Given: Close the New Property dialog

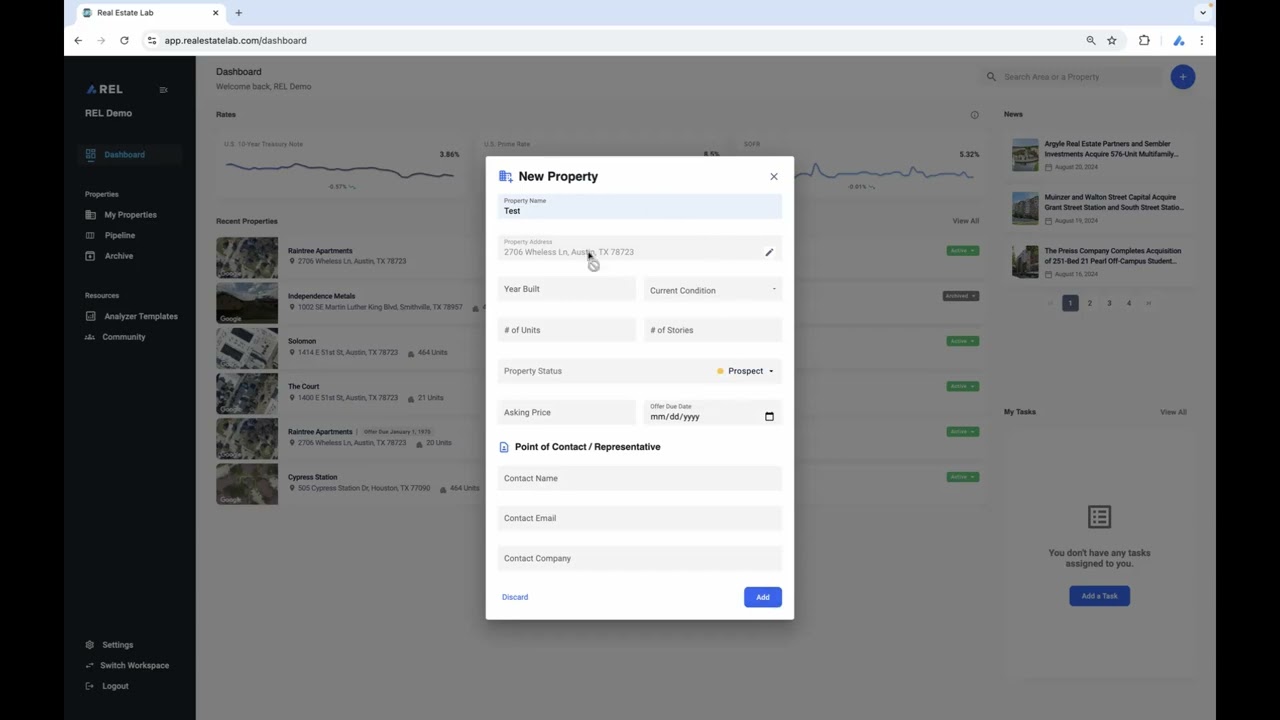Looking at the screenshot, I should pos(773,177).
